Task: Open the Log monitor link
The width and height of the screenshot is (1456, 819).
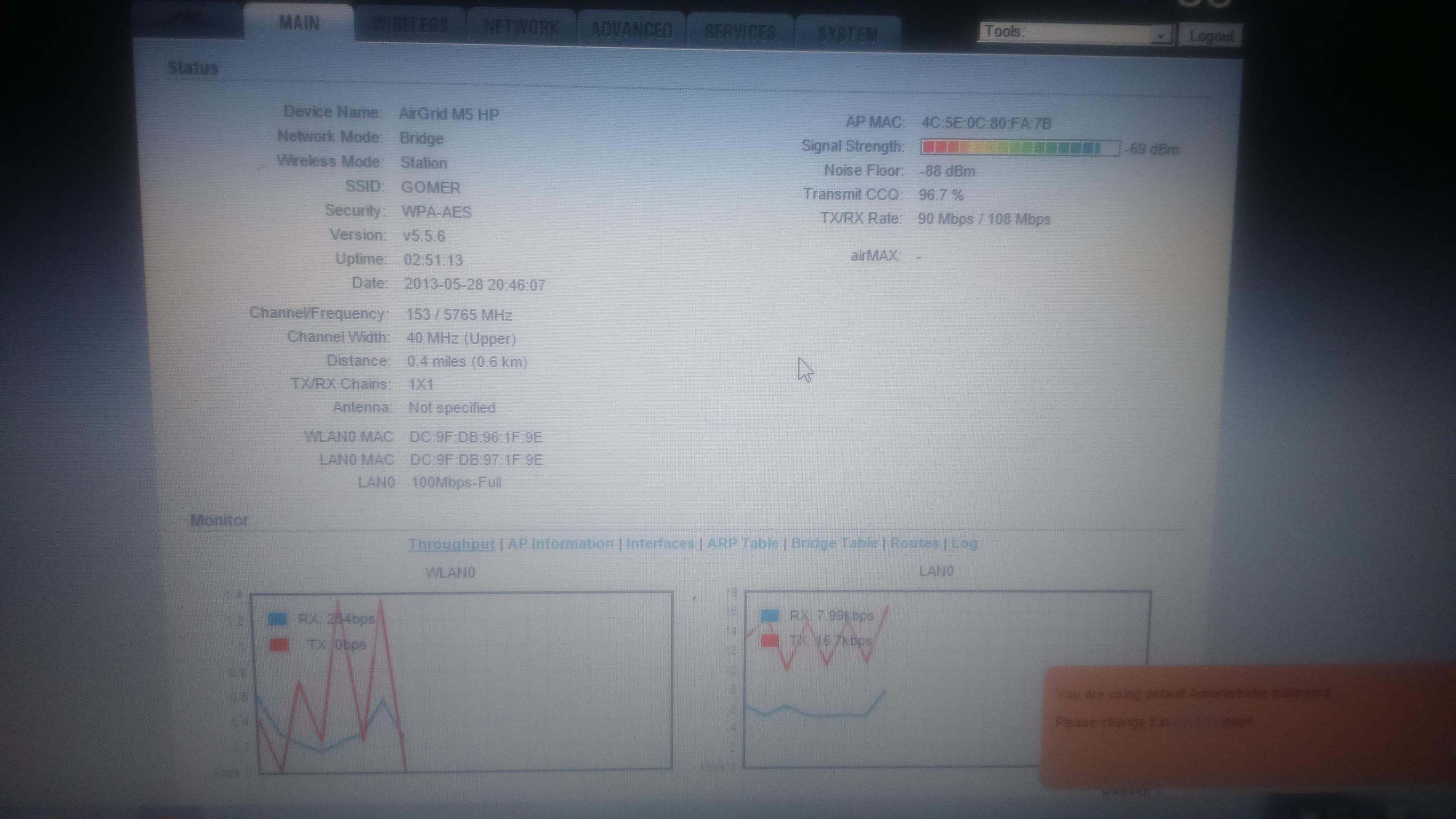Action: coord(964,543)
